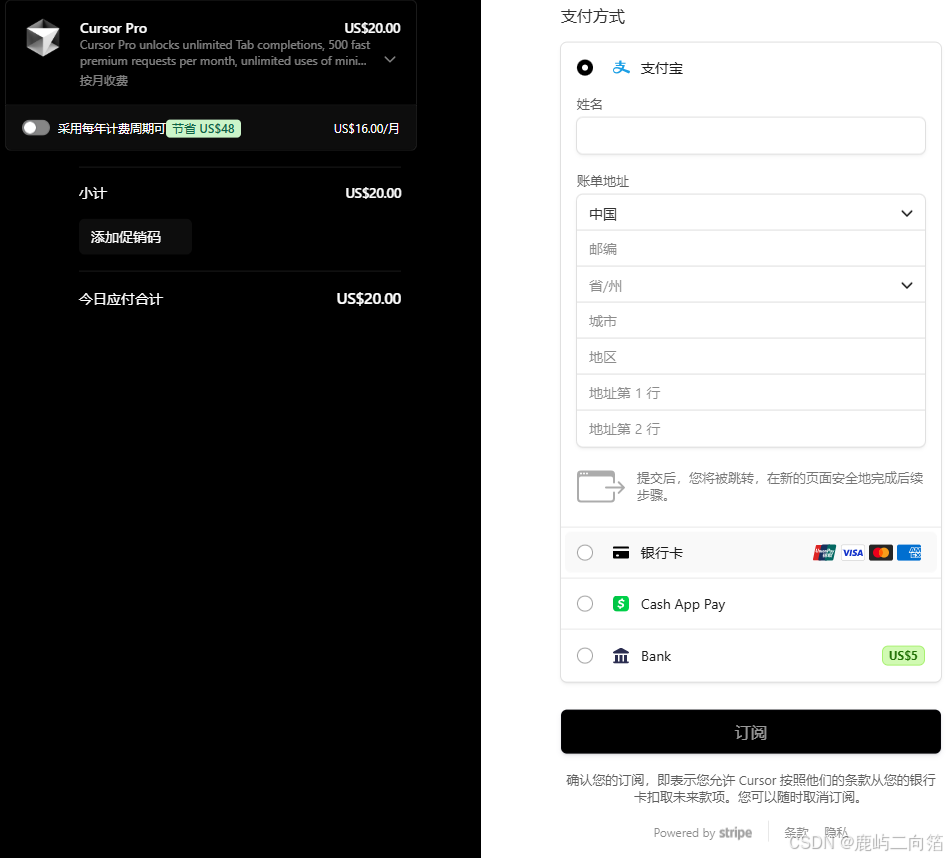Click the Mastercard logo
Viewport: 947px width, 858px height.
[x=881, y=552]
